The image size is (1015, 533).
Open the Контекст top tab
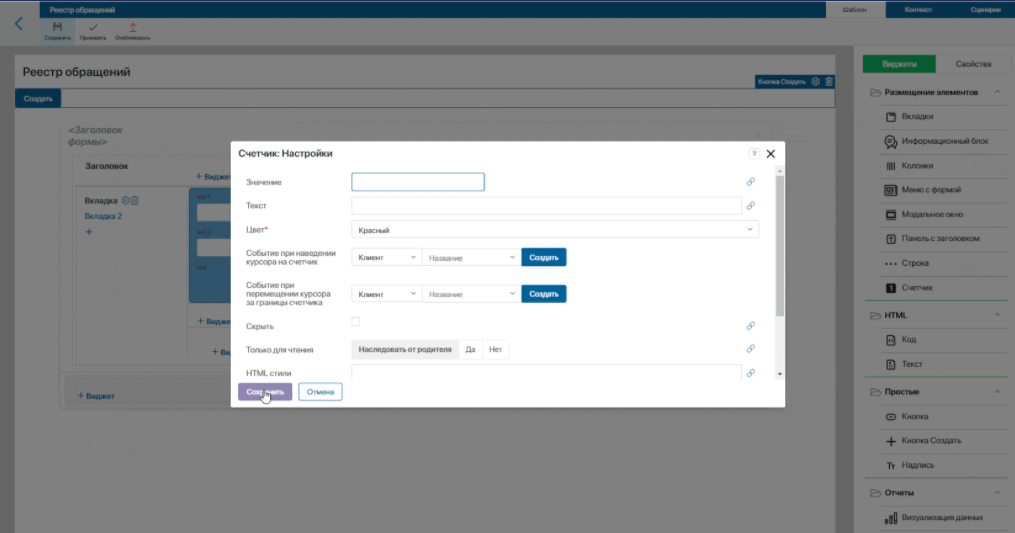(x=918, y=10)
